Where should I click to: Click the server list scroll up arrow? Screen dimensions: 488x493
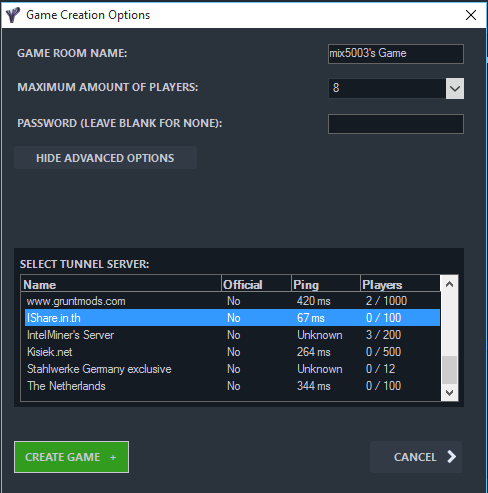click(449, 284)
